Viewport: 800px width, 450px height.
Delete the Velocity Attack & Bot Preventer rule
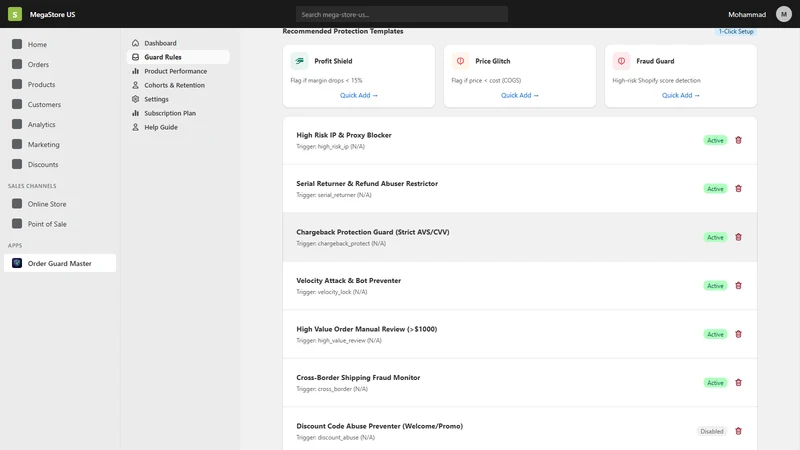click(738, 286)
